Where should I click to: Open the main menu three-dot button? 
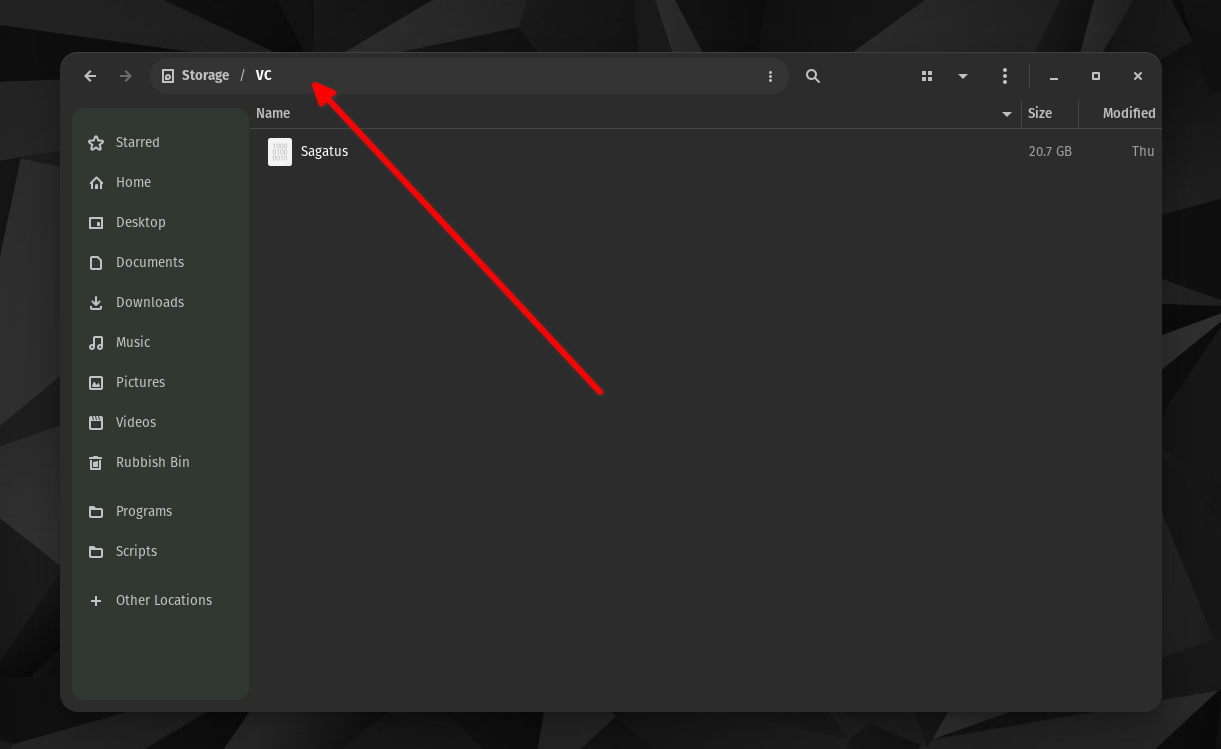pyautogui.click(x=1005, y=76)
